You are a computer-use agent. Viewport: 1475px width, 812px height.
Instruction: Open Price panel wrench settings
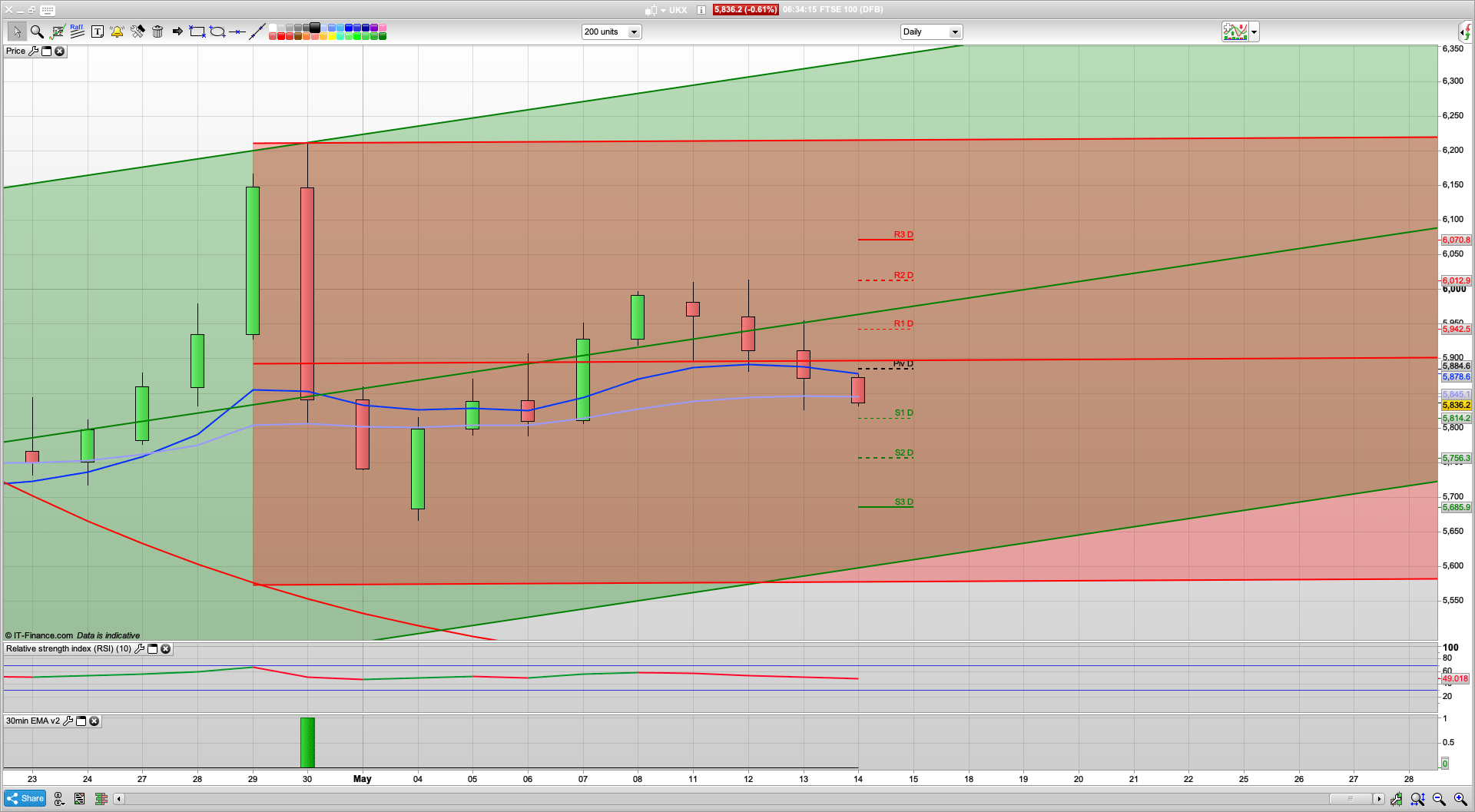pos(33,51)
